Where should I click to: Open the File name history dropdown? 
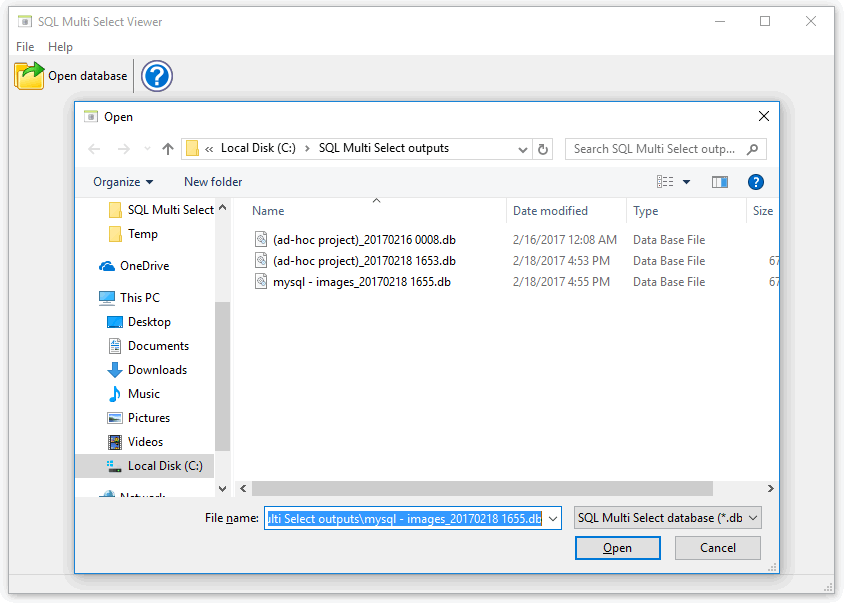pyautogui.click(x=553, y=518)
